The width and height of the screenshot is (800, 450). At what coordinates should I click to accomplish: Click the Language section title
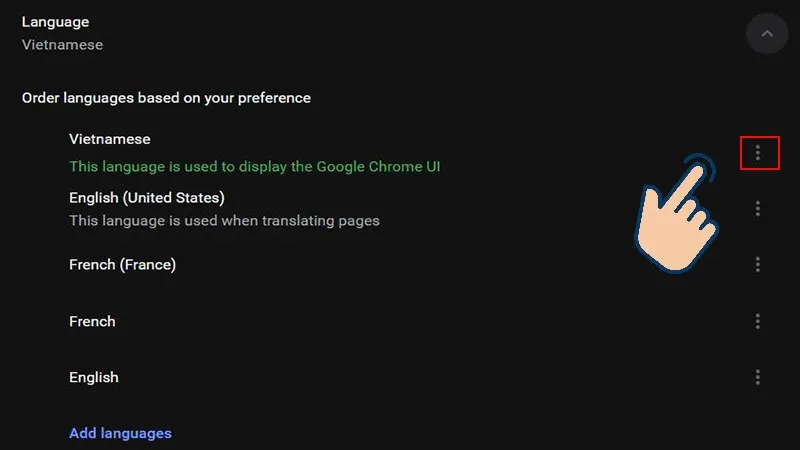[x=55, y=21]
